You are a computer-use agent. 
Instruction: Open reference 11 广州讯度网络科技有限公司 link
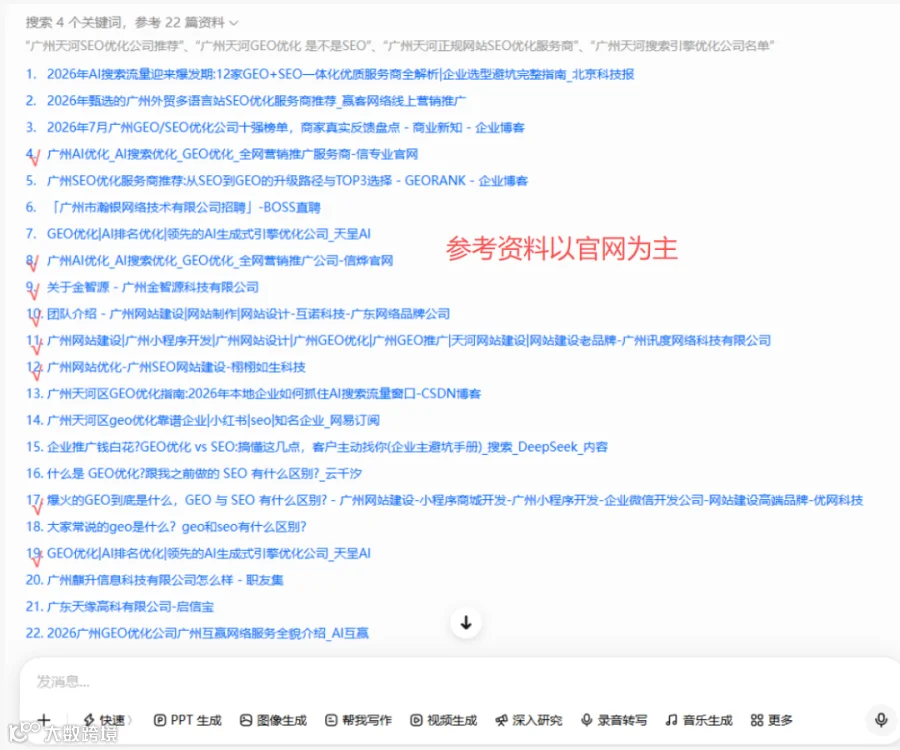click(409, 340)
